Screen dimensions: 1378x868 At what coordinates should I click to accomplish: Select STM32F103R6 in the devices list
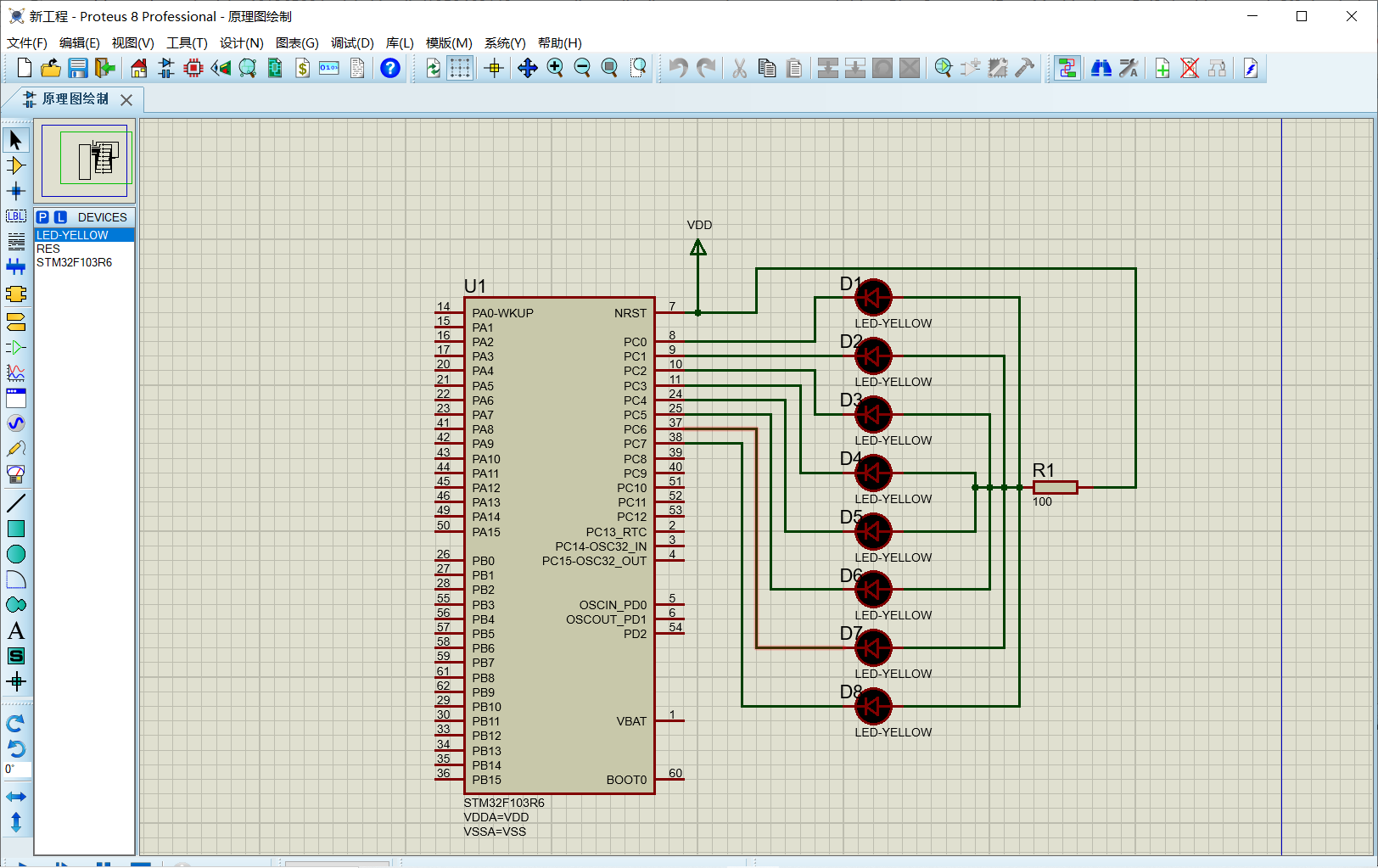point(84,262)
